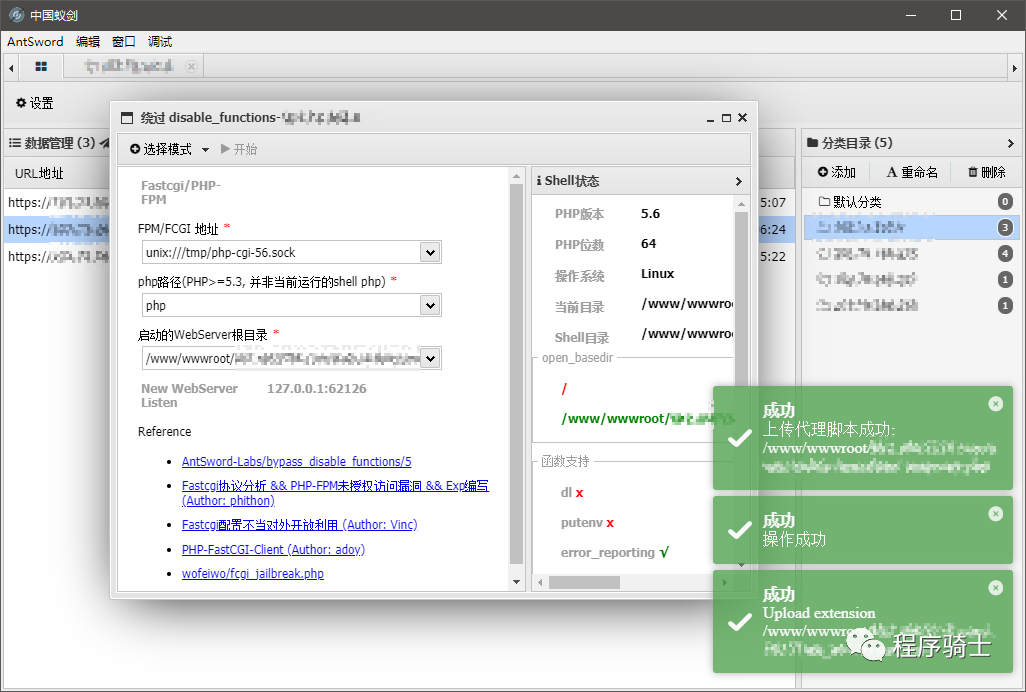Select the category with count 4
Image resolution: width=1026 pixels, height=692 pixels.
point(909,253)
